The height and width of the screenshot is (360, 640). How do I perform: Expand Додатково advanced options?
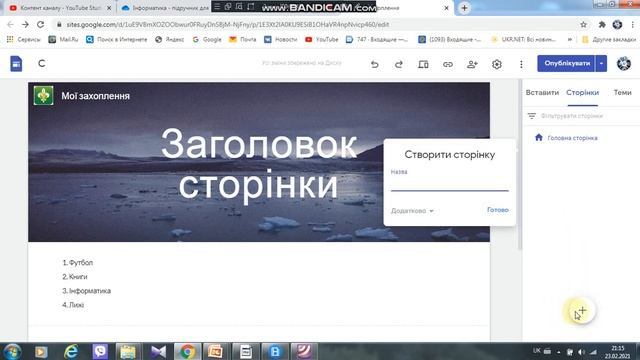tap(412, 211)
